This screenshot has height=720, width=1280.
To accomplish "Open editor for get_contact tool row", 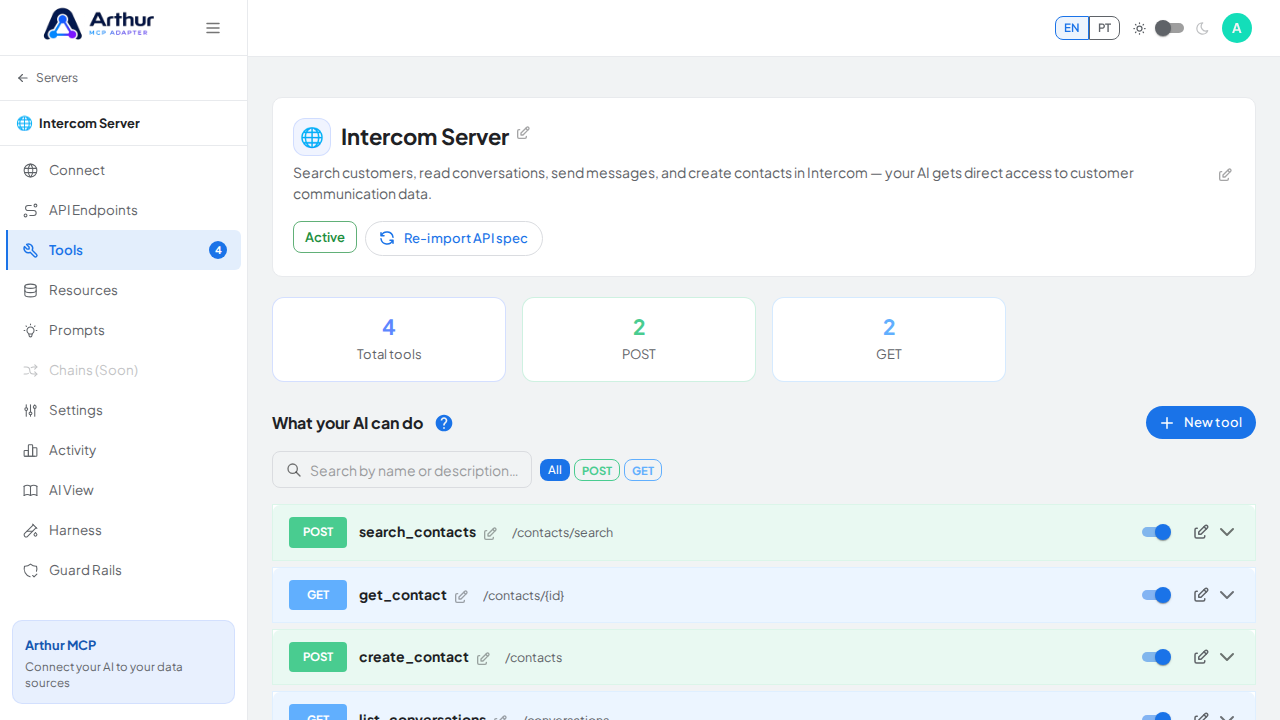I will (1201, 595).
